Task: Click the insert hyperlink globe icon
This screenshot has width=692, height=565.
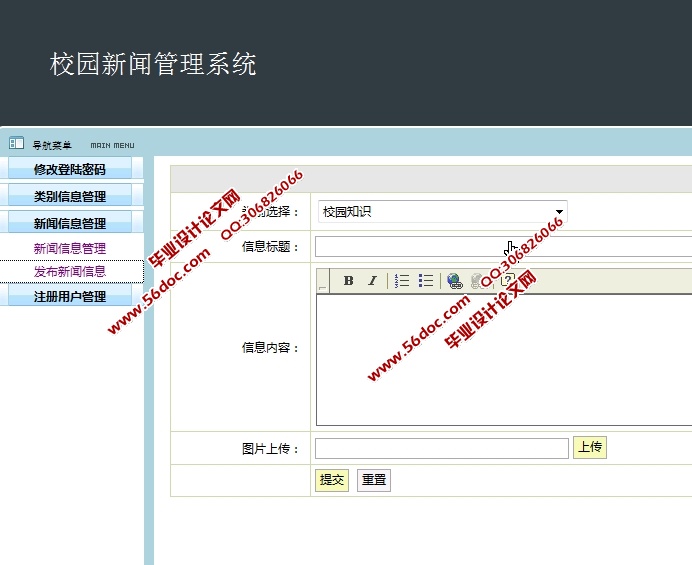Action: (455, 281)
